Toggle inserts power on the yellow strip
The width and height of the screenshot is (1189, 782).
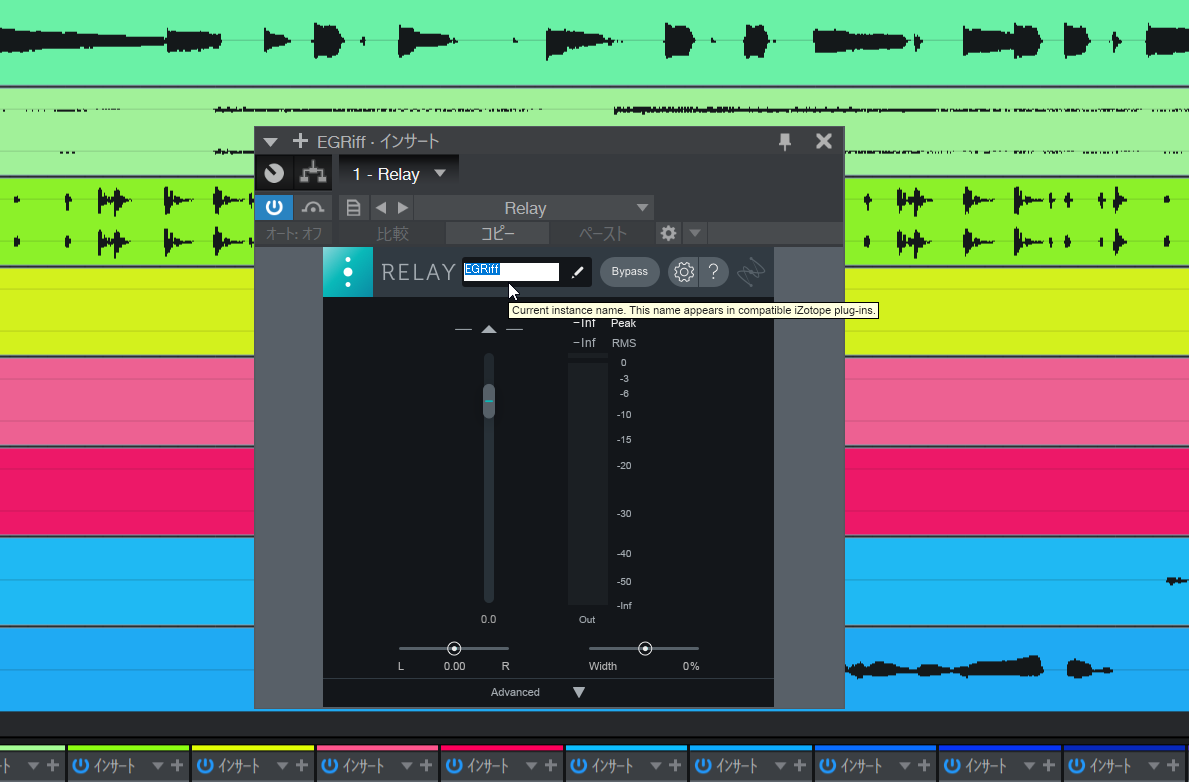click(205, 765)
